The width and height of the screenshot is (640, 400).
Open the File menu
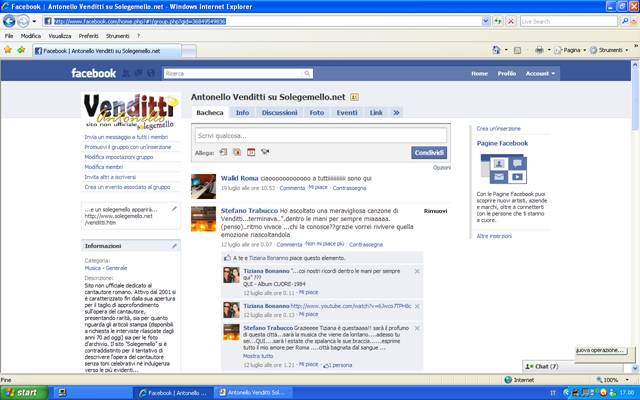pos(9,36)
